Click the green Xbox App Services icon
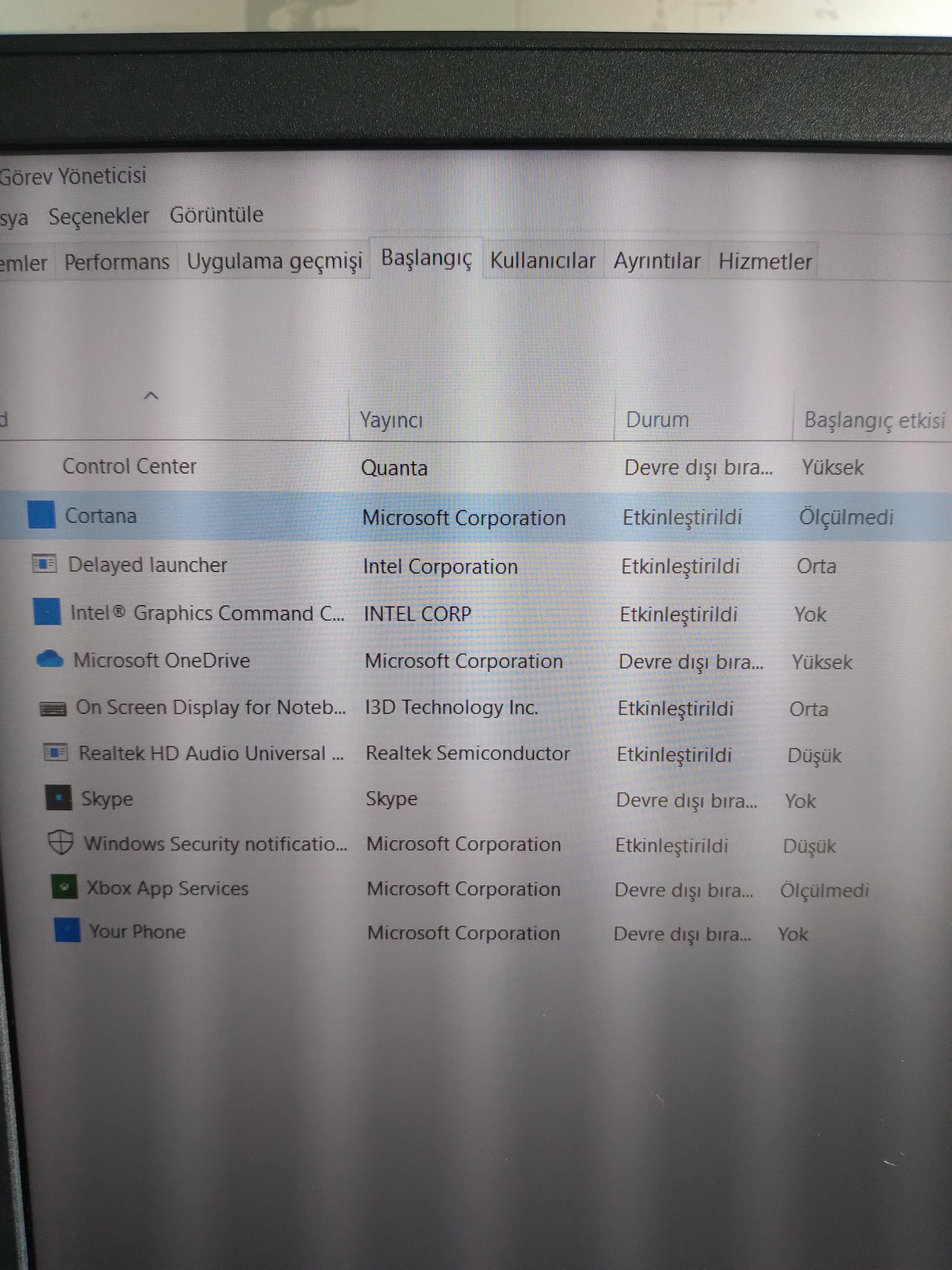Viewport: 952px width, 1270px height. point(64,887)
